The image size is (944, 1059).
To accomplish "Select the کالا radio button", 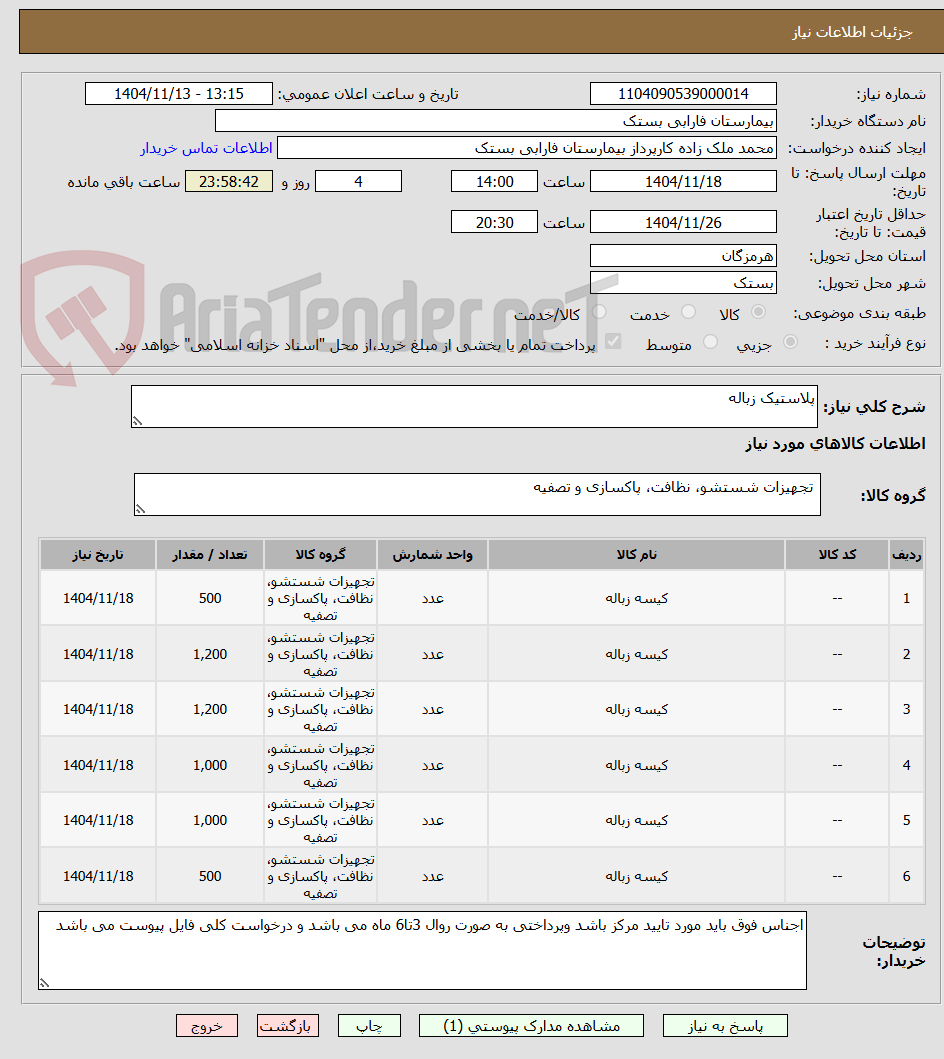I will click(x=758, y=312).
